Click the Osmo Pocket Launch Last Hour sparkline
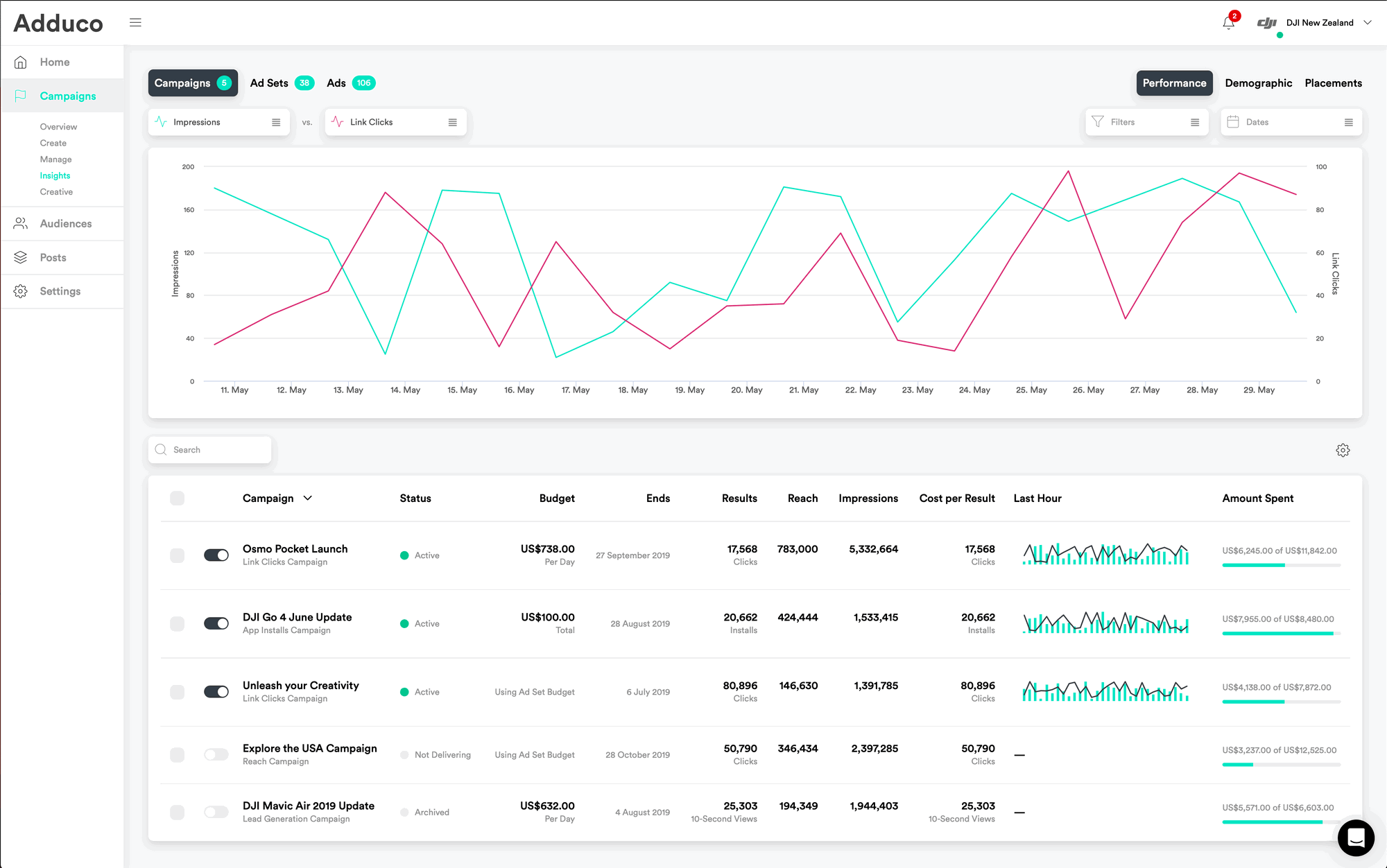This screenshot has height=868, width=1387. [x=1105, y=554]
